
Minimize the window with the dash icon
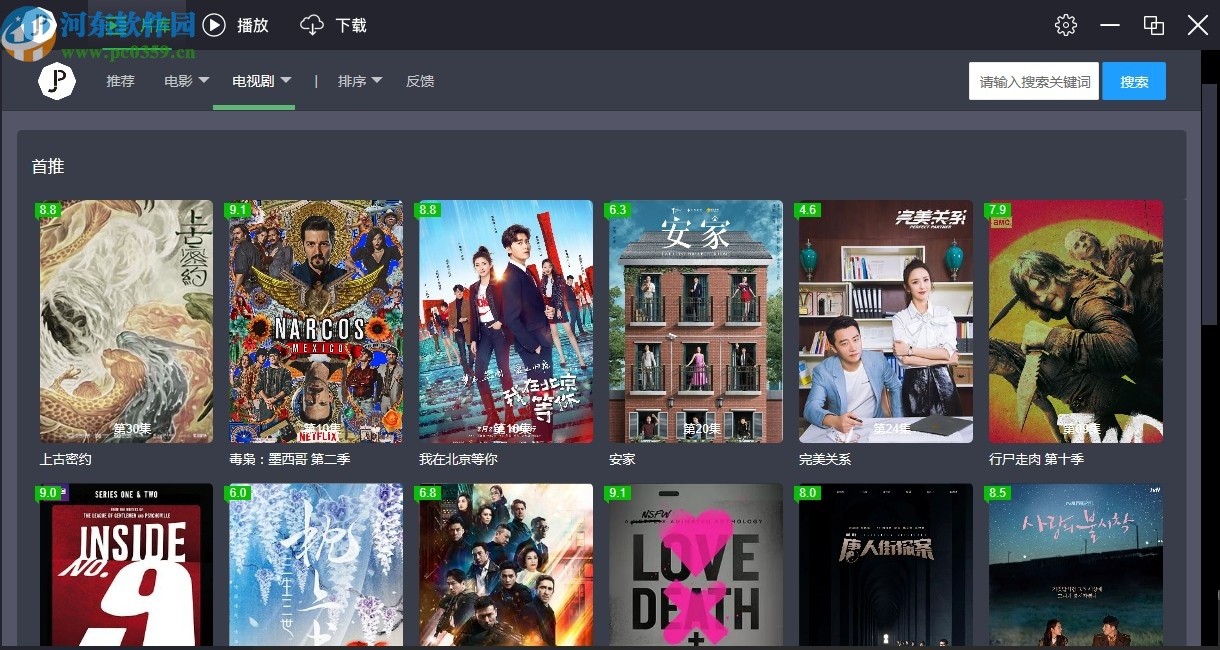[1109, 25]
